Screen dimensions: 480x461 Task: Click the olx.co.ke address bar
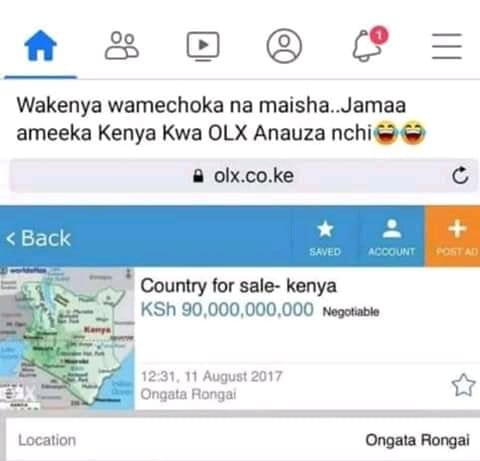243,176
